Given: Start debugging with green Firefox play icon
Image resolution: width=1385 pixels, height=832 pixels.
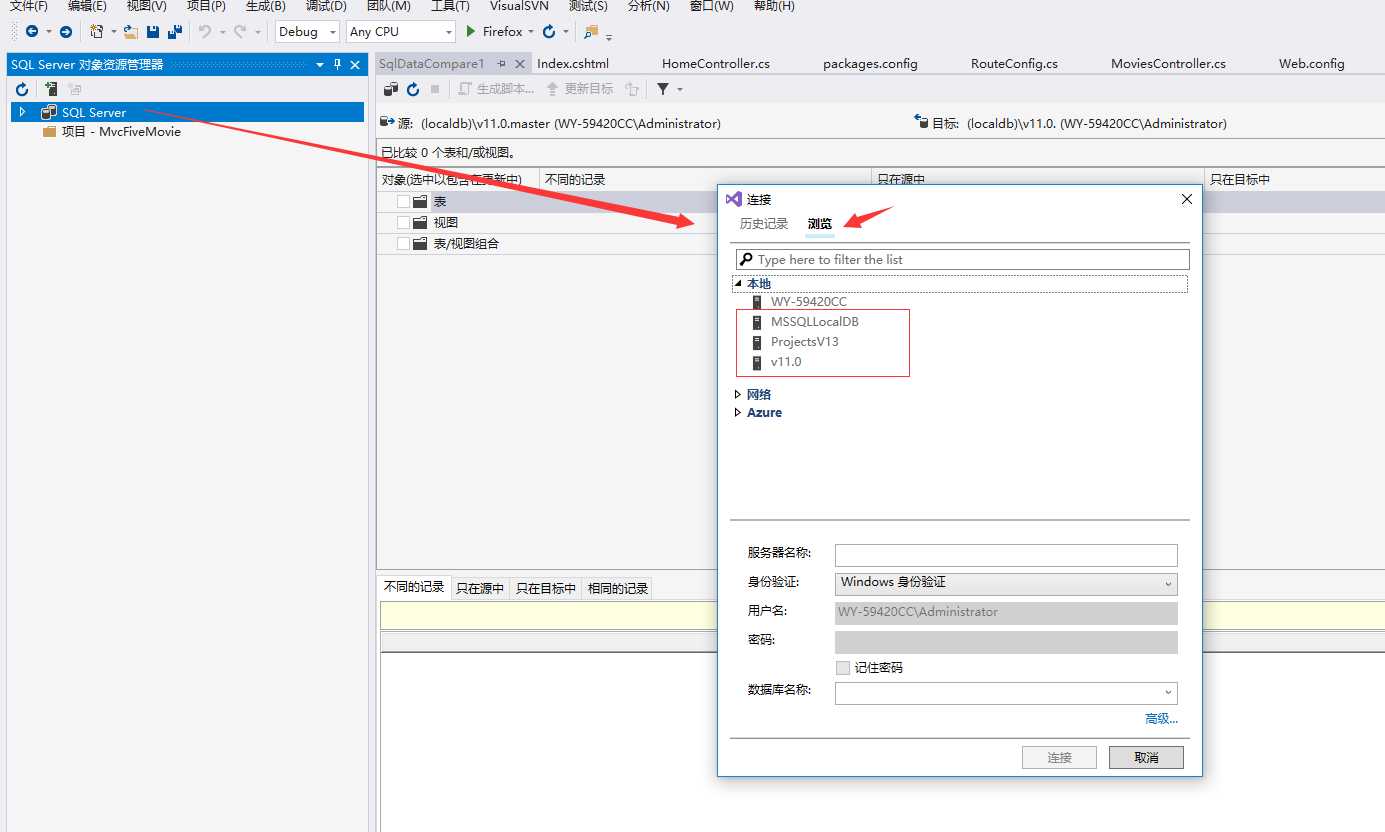Looking at the screenshot, I should pyautogui.click(x=471, y=32).
